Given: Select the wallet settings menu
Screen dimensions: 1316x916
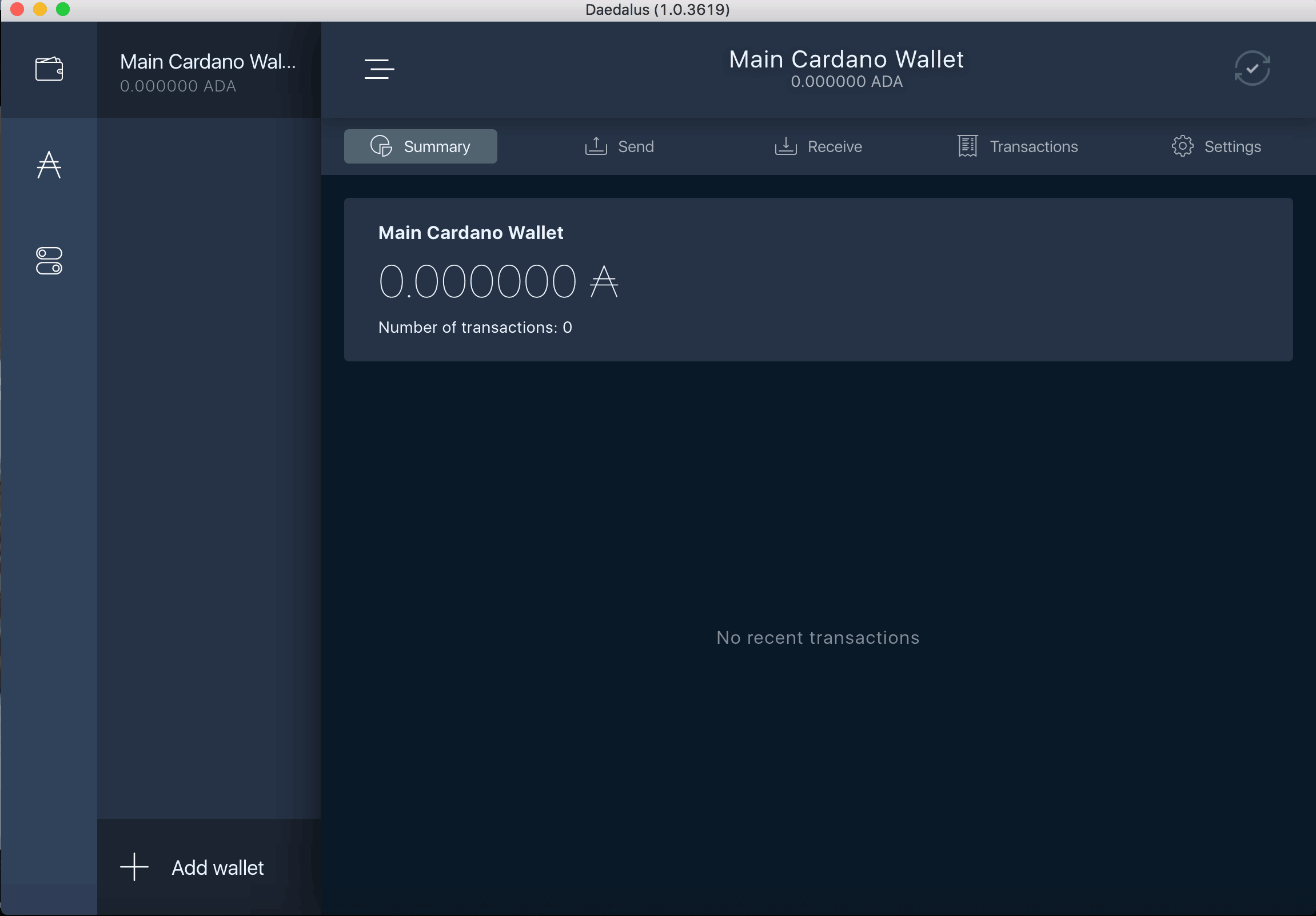Looking at the screenshot, I should [x=1216, y=146].
